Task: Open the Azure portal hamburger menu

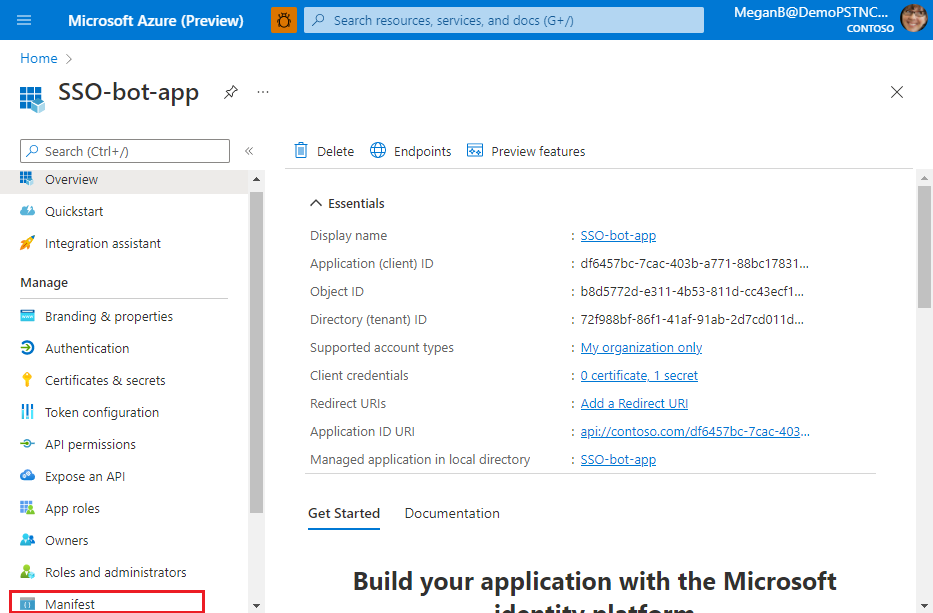Action: pyautogui.click(x=24, y=20)
